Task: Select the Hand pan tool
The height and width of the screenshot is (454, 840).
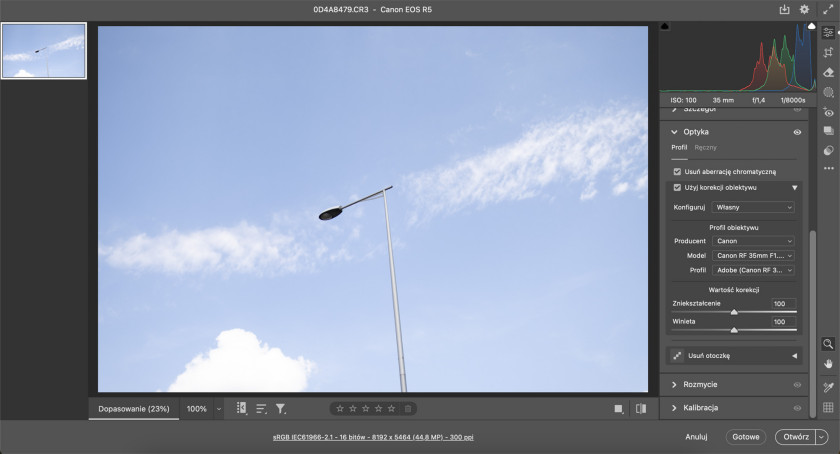Action: coord(828,364)
